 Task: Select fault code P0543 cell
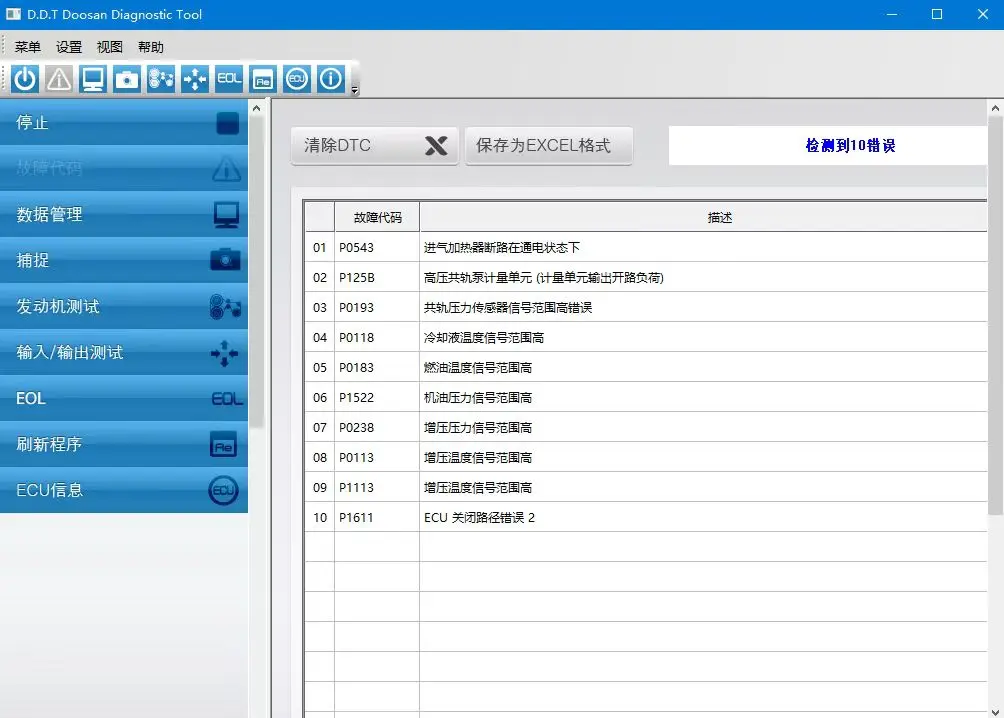tap(377, 247)
